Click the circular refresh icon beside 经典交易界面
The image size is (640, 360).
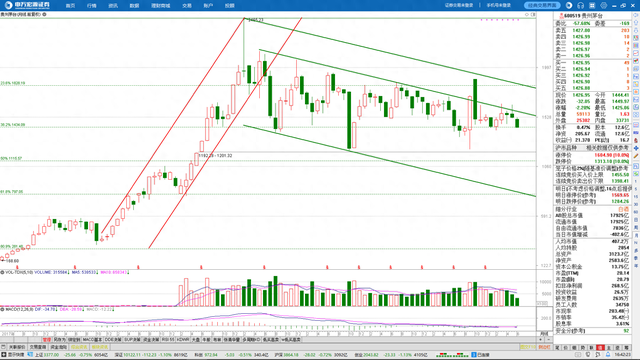pyautogui.click(x=569, y=5)
